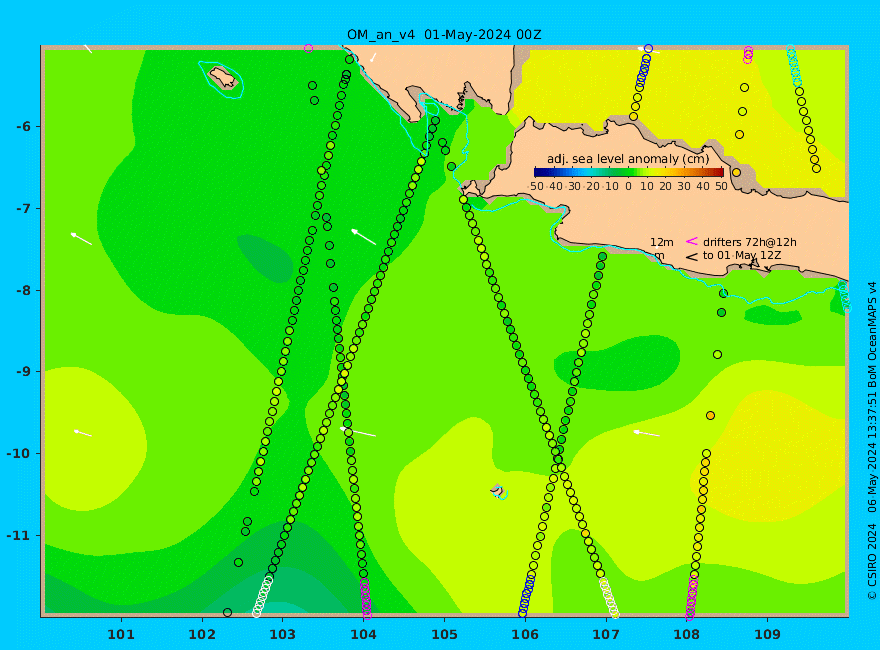Click the longitude axis label 101
Image resolution: width=880 pixels, height=650 pixels.
tap(121, 634)
